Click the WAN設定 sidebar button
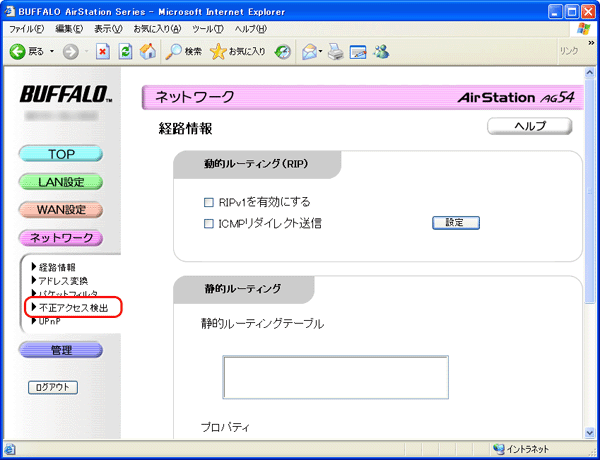 (61, 210)
